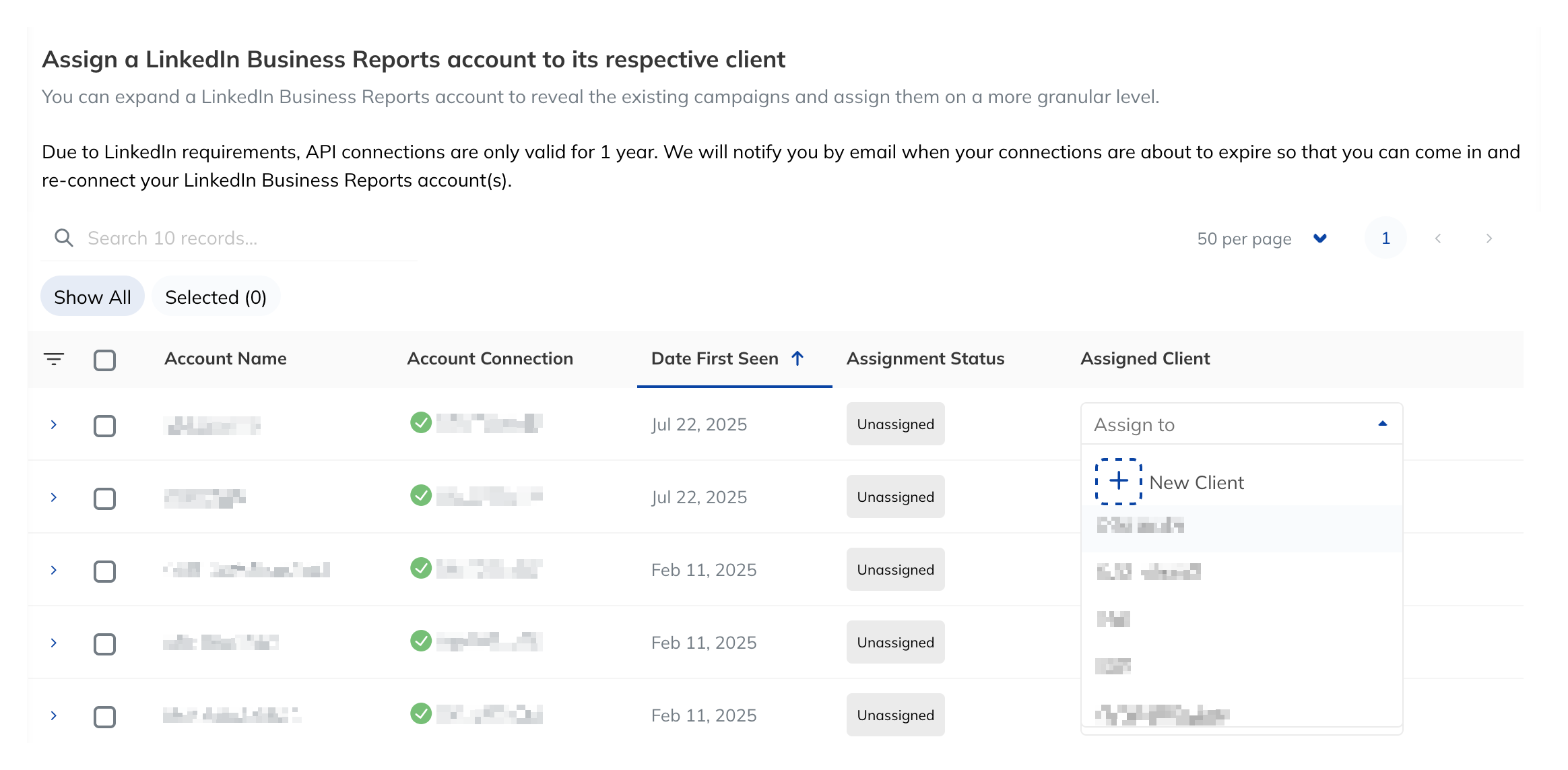
Task: Sort by Assignment Status column header
Action: (x=925, y=358)
